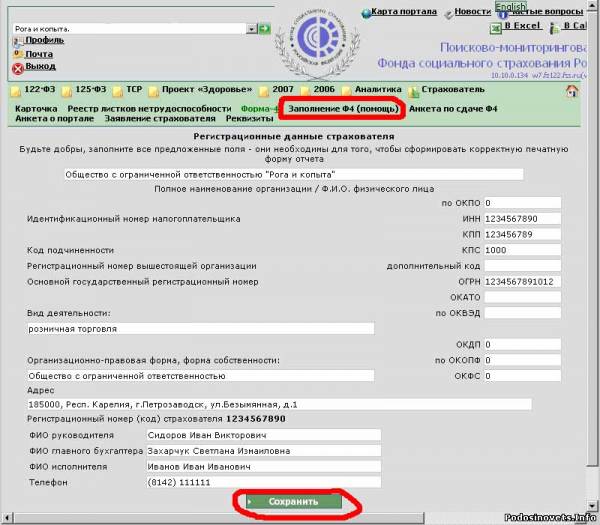The height and width of the screenshot is (525, 600).
Task: Open Почта mail link
Action: [x=39, y=54]
